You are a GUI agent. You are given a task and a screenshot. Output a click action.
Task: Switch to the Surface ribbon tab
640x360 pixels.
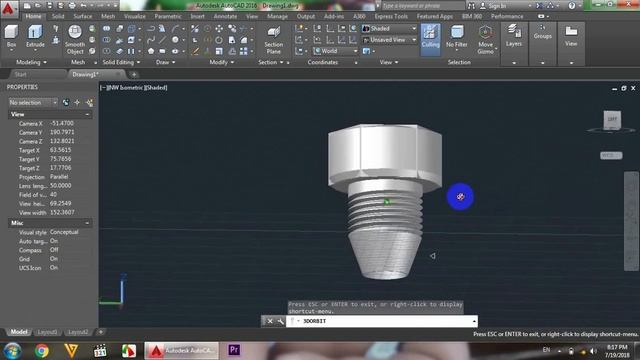tap(83, 16)
